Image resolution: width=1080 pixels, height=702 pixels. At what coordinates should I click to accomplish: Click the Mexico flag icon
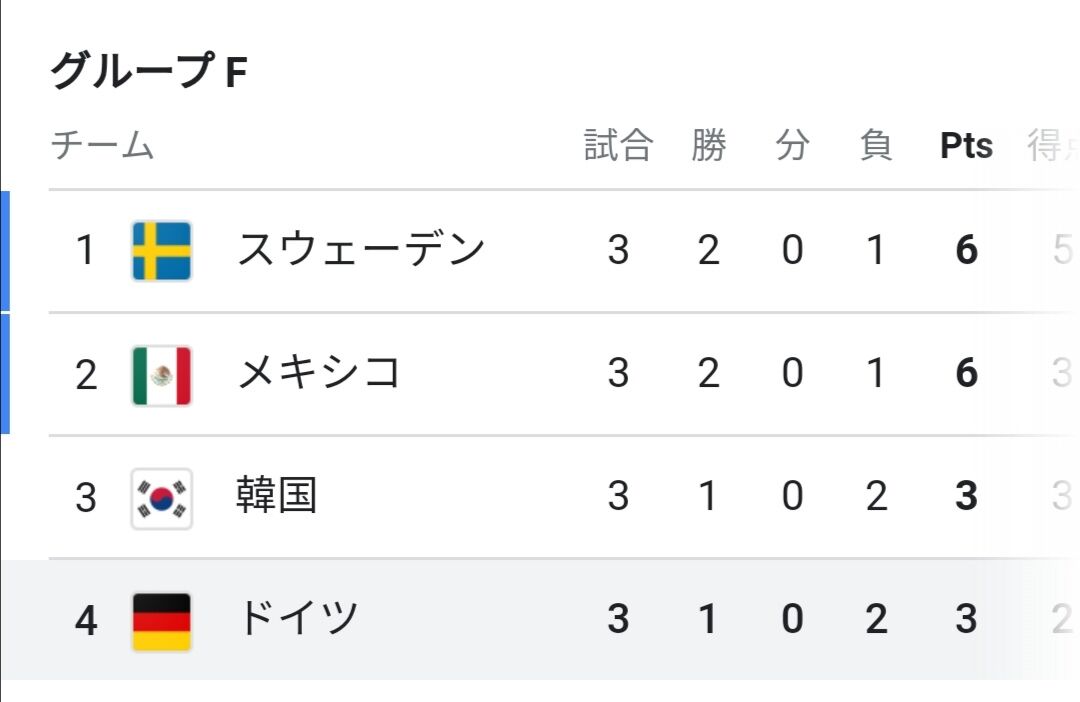point(161,375)
